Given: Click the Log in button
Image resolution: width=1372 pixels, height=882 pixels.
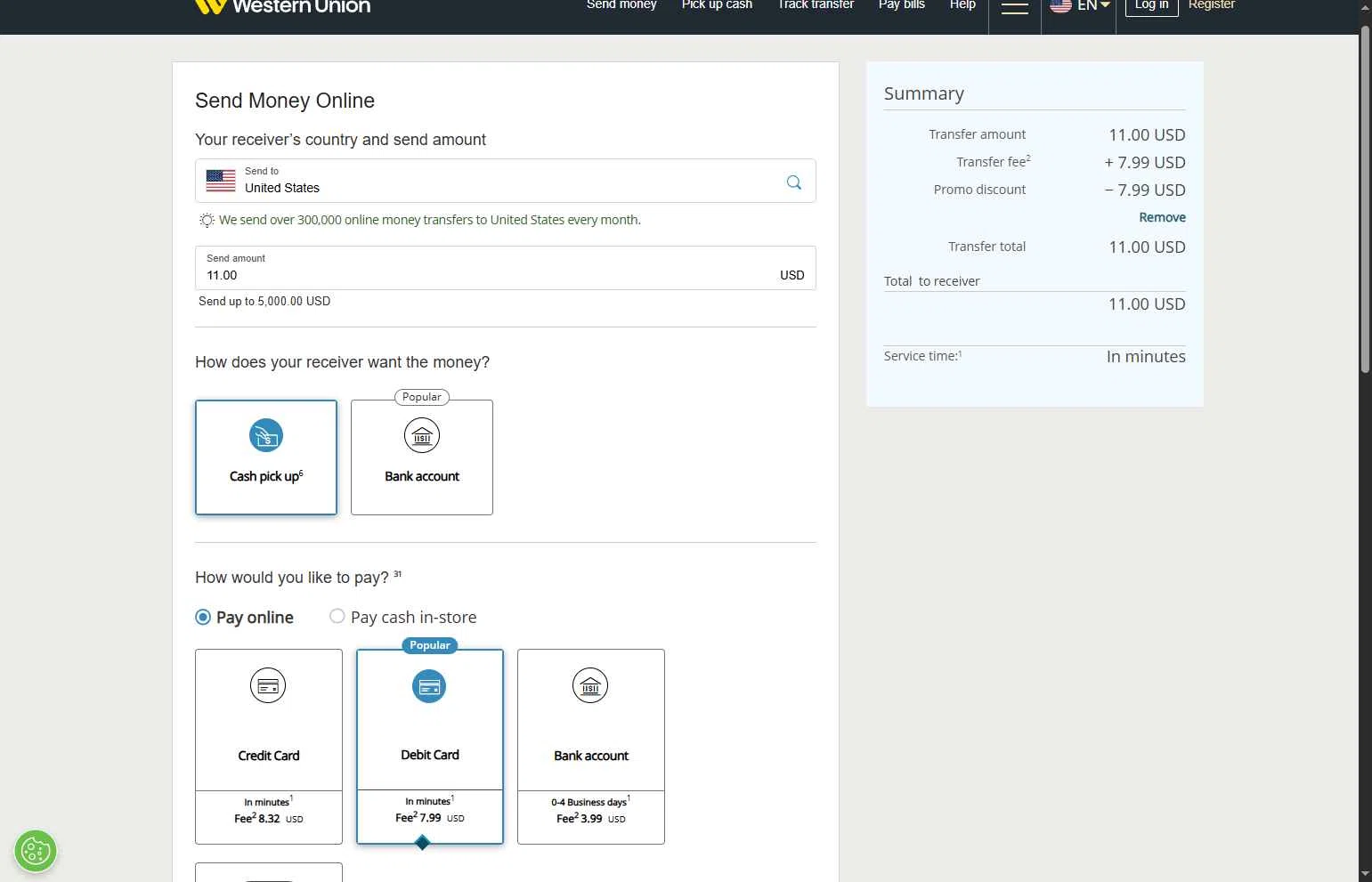Looking at the screenshot, I should tap(1151, 6).
